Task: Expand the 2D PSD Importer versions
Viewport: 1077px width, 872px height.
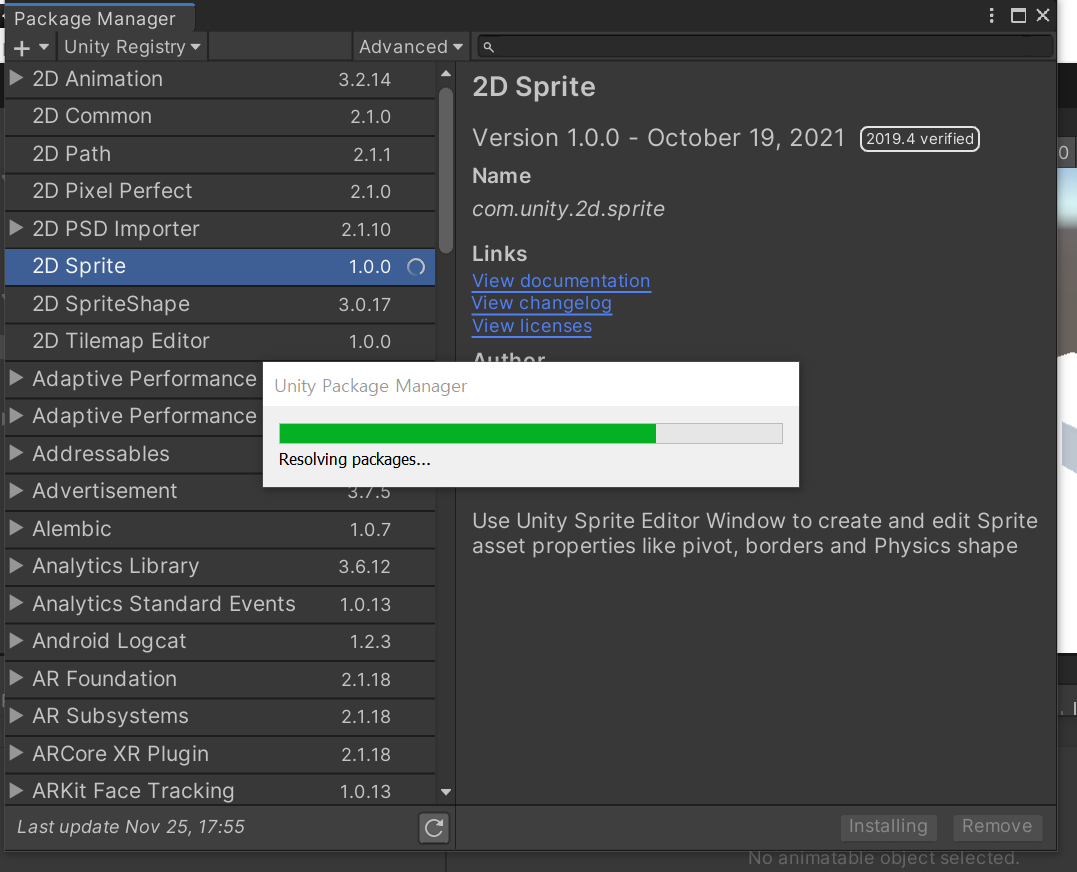Action: pyautogui.click(x=16, y=227)
